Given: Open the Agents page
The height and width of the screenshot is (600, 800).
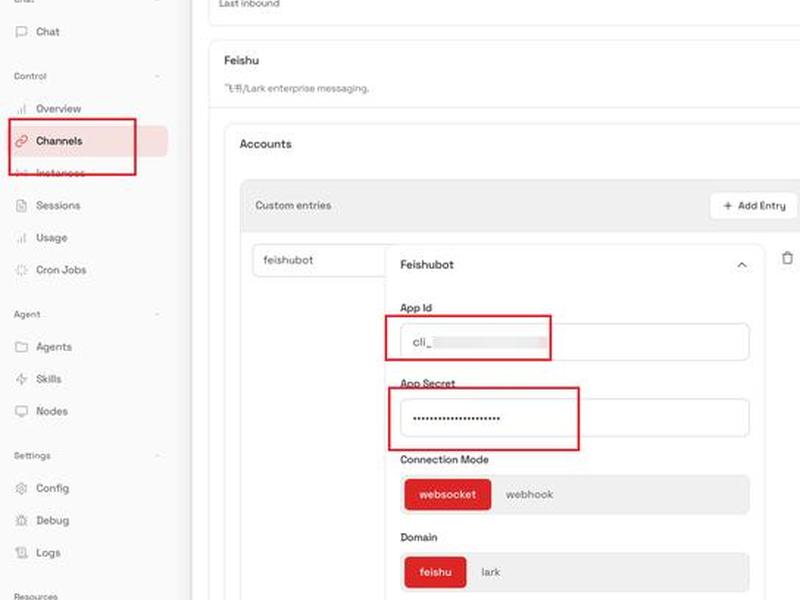Looking at the screenshot, I should [54, 347].
